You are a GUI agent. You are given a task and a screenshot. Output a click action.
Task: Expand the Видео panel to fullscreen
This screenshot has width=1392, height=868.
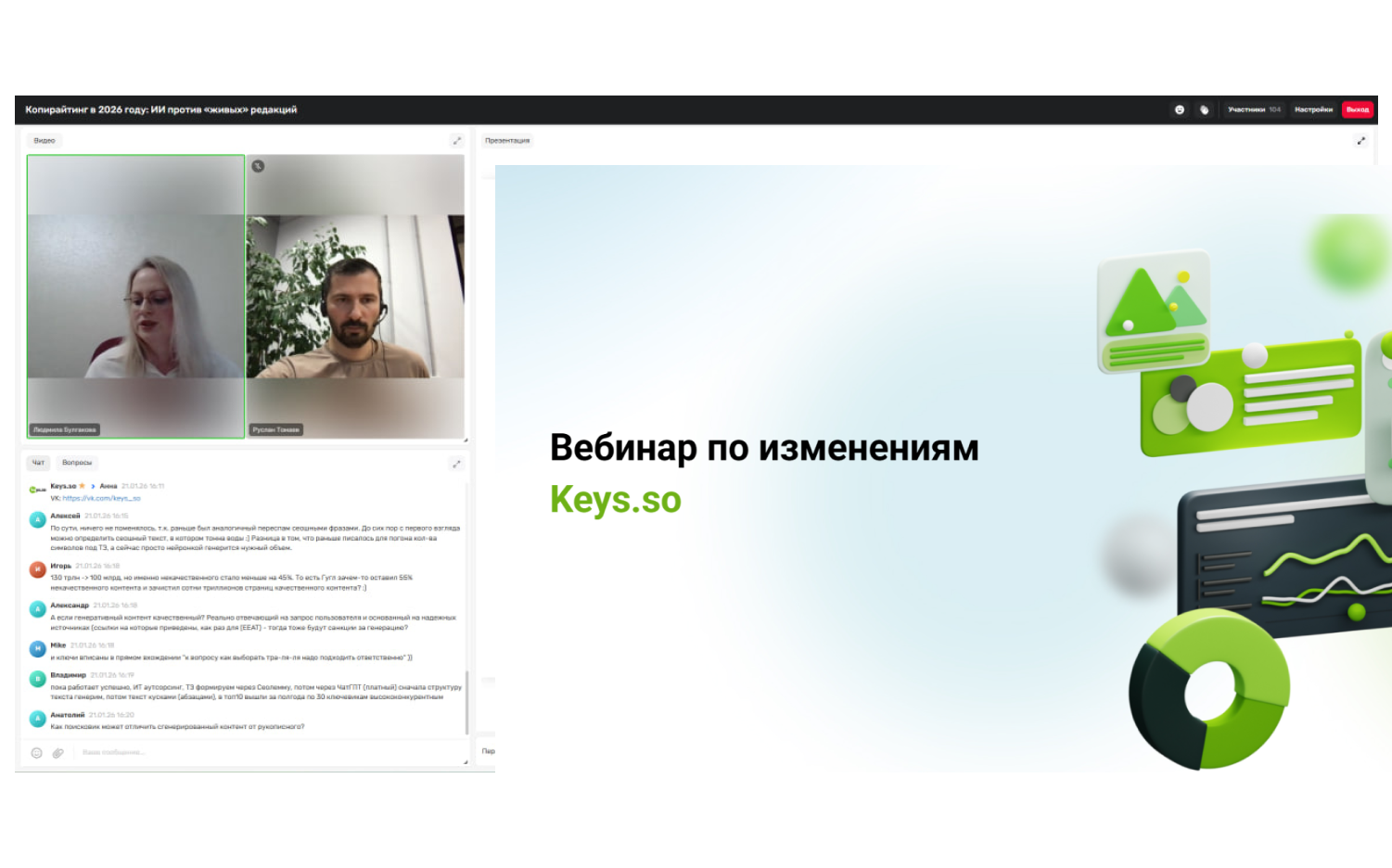456,141
